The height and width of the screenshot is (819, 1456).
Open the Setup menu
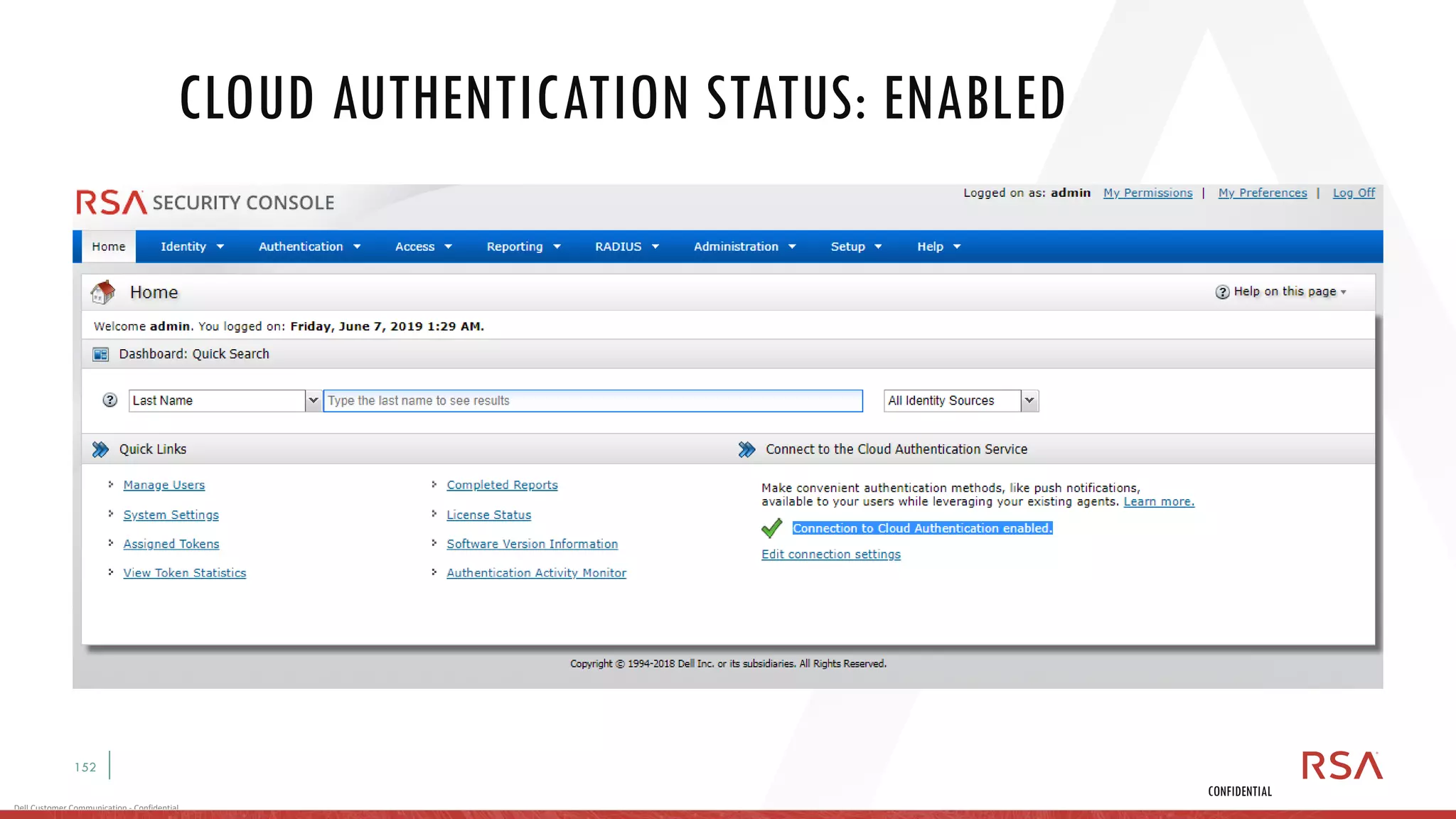pos(848,247)
